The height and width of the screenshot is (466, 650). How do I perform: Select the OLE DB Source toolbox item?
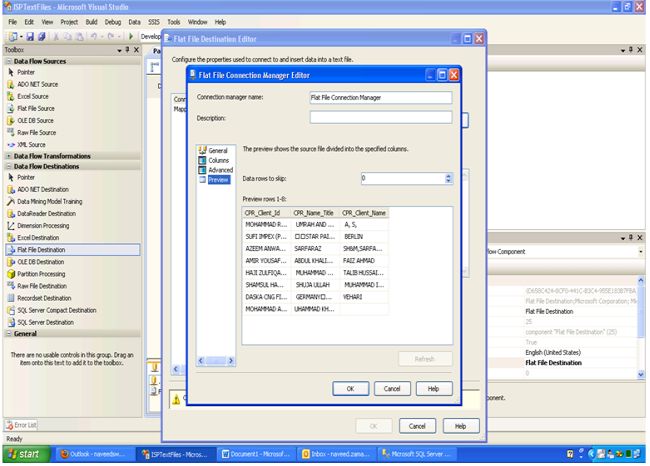[x=35, y=120]
